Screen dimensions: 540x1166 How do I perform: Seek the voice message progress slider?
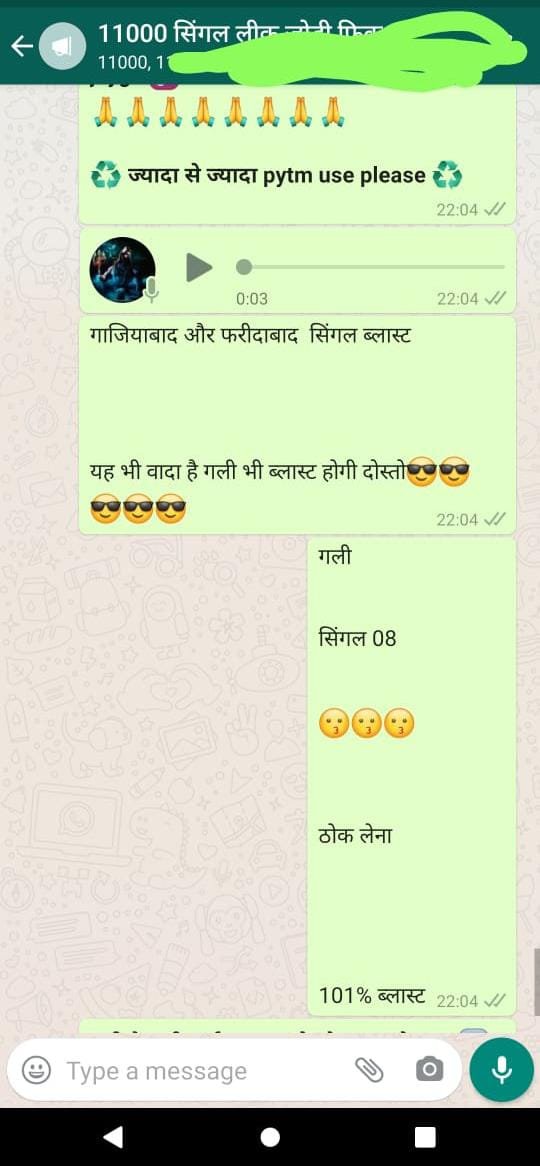click(370, 266)
